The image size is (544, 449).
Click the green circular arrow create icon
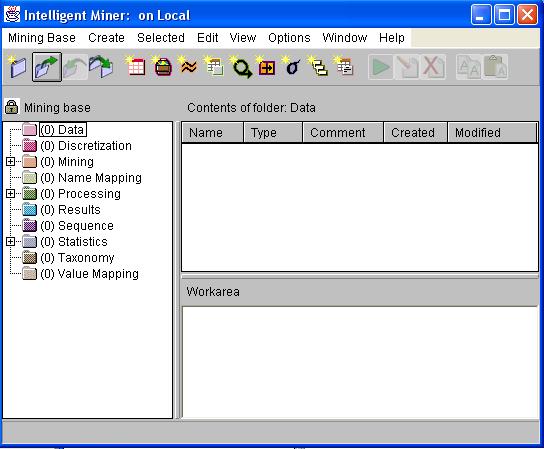point(241,67)
